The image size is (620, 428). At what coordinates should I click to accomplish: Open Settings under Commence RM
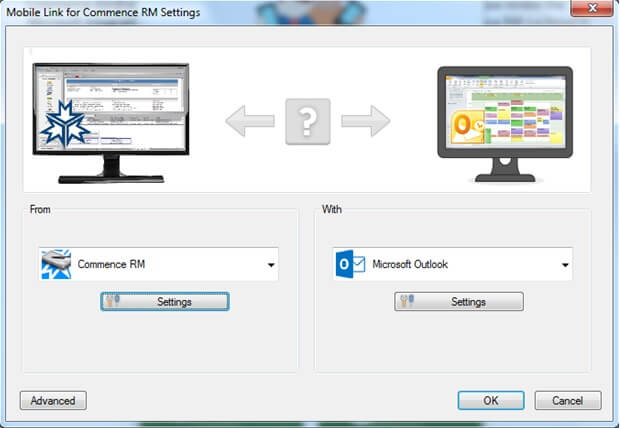pos(165,302)
